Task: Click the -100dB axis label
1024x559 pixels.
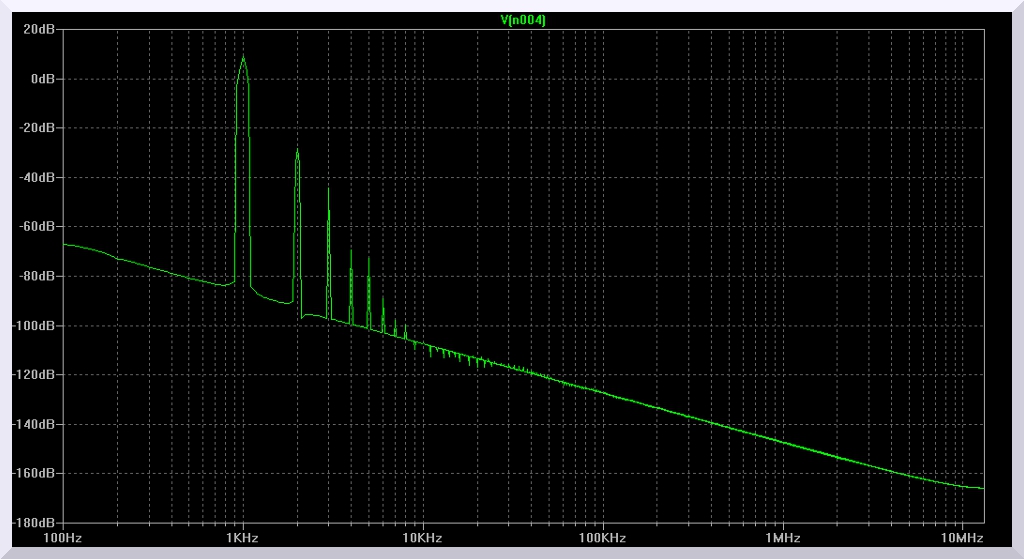Action: click(35, 326)
